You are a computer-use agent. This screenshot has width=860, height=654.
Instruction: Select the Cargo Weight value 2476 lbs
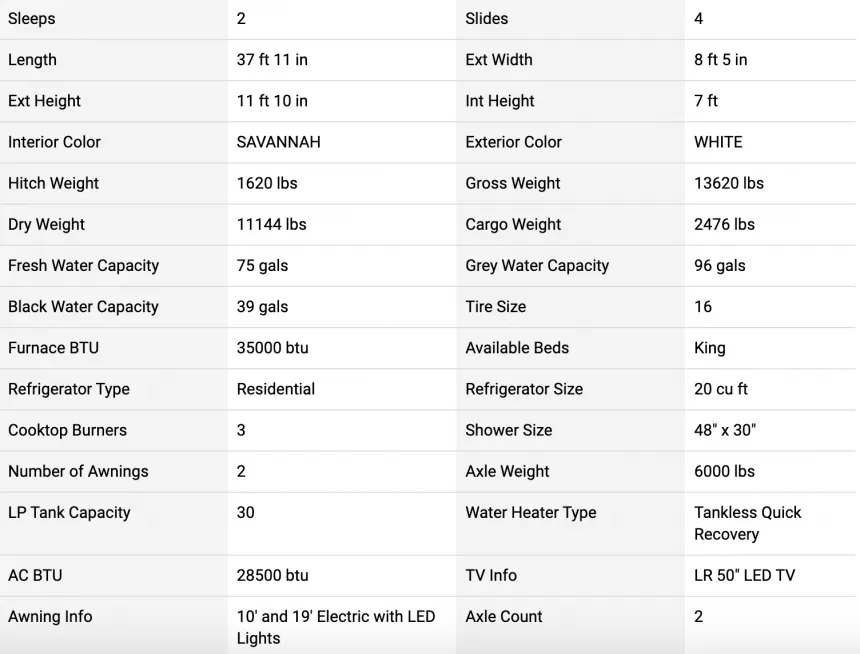coord(724,224)
